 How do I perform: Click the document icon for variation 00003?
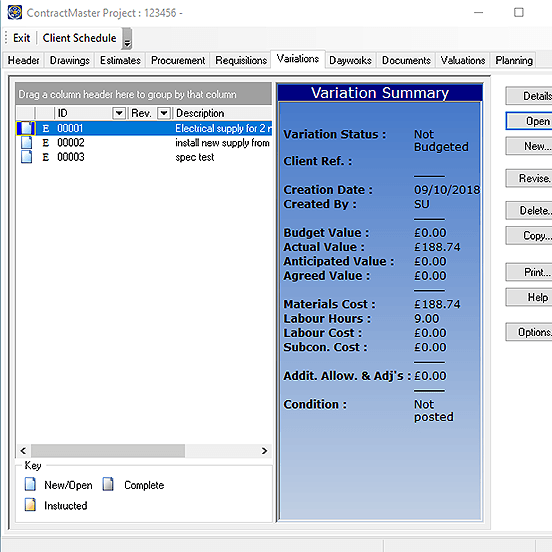click(x=26, y=157)
